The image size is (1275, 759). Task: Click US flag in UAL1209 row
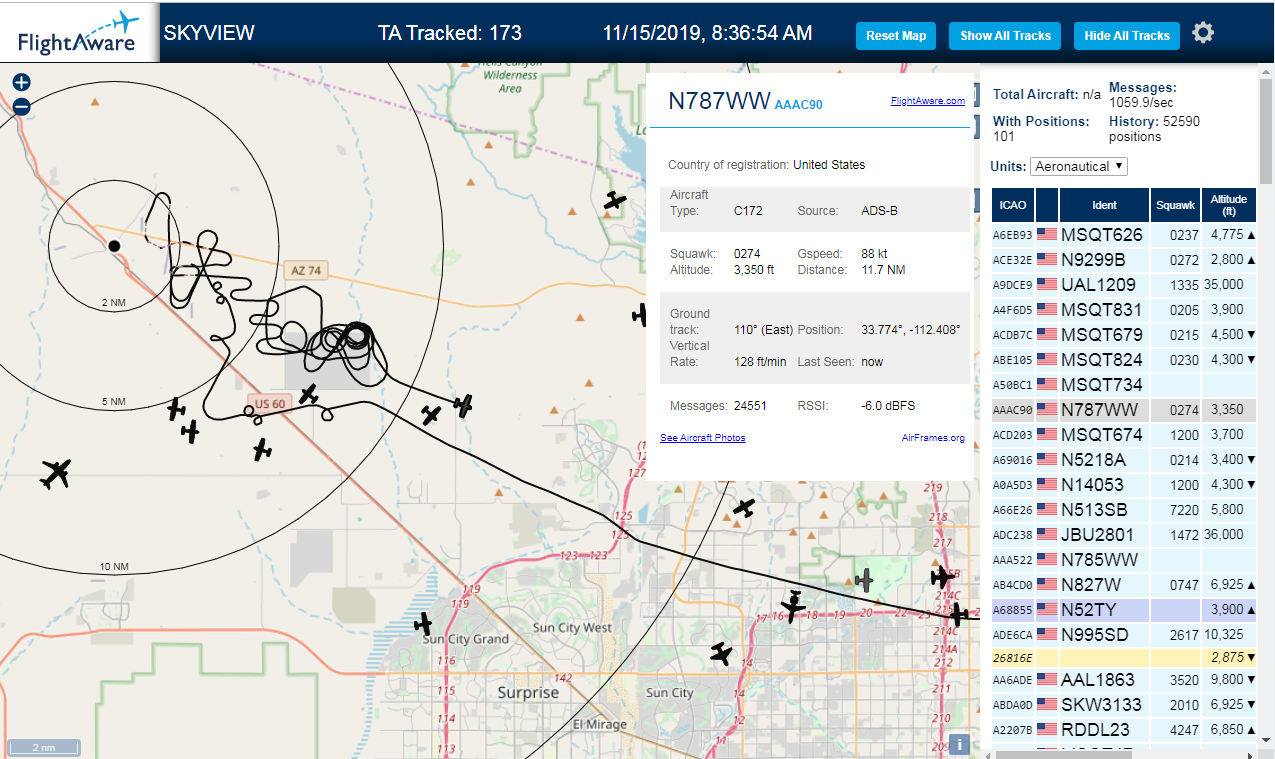pos(1047,285)
